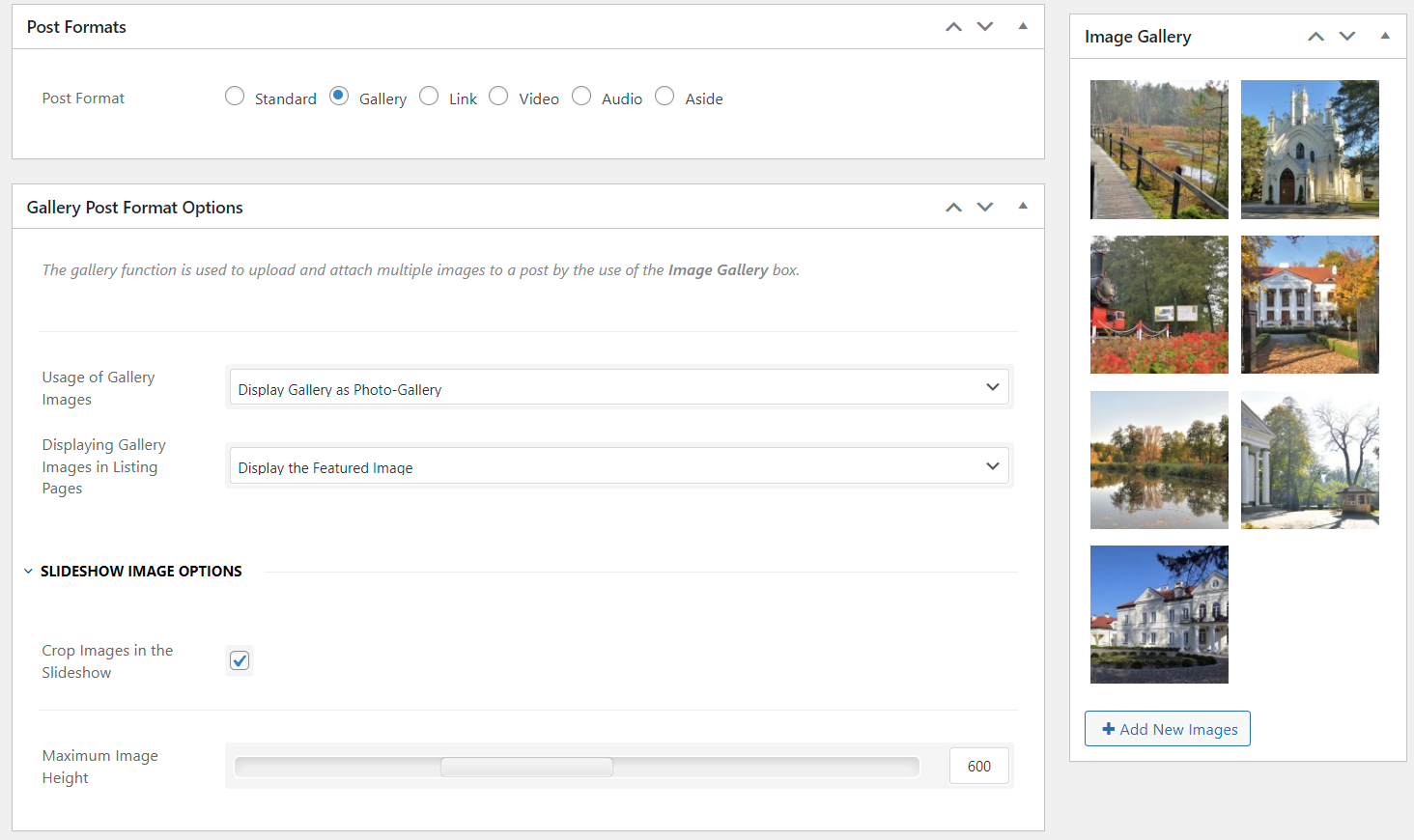1414x840 pixels.
Task: Select the Gallery post format
Action: [339, 97]
